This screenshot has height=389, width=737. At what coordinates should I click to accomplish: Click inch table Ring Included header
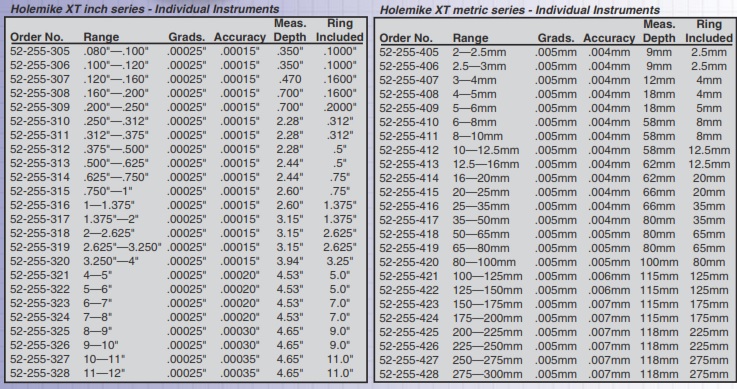click(x=340, y=30)
